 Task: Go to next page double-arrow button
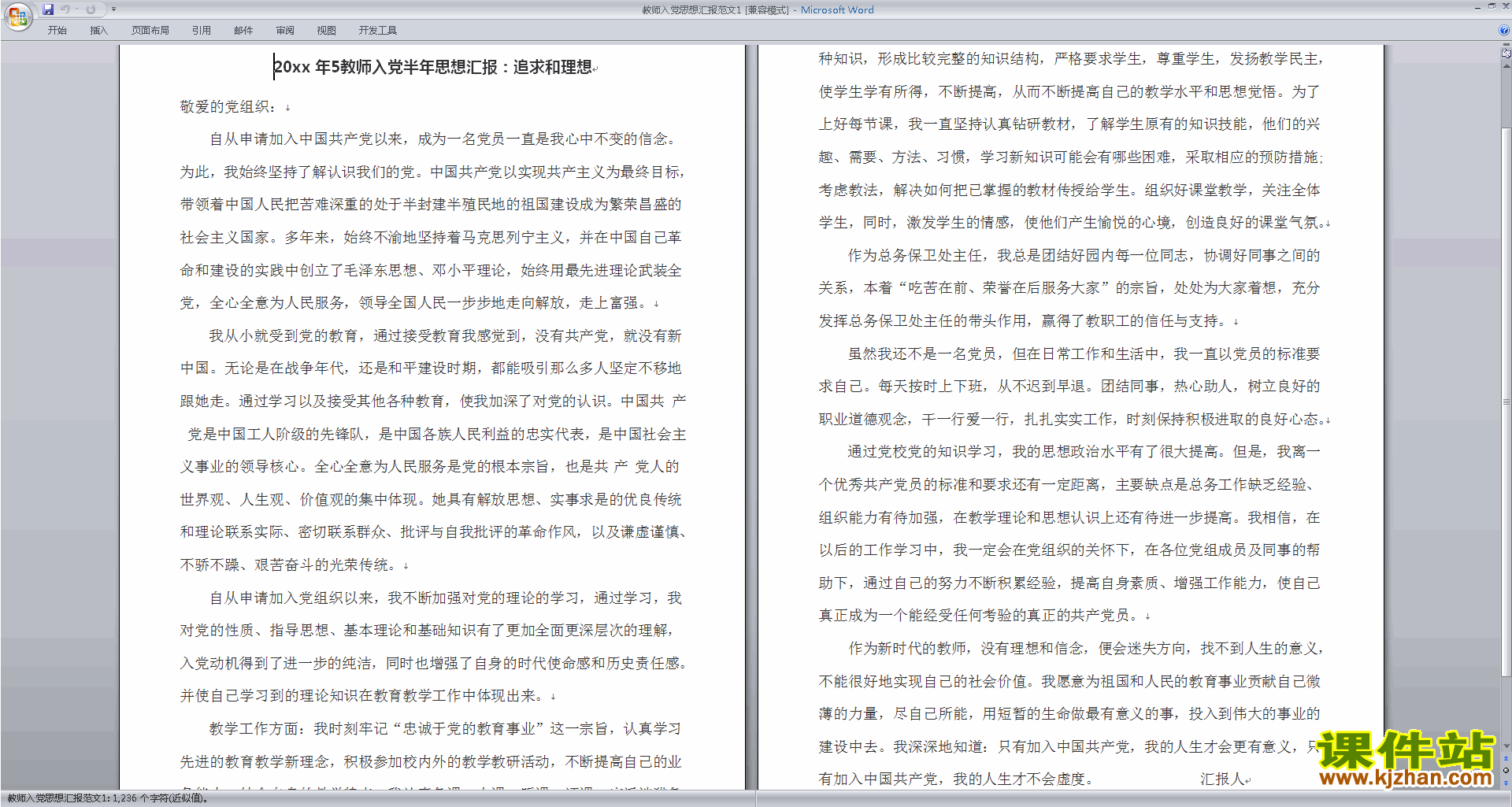point(1506,782)
